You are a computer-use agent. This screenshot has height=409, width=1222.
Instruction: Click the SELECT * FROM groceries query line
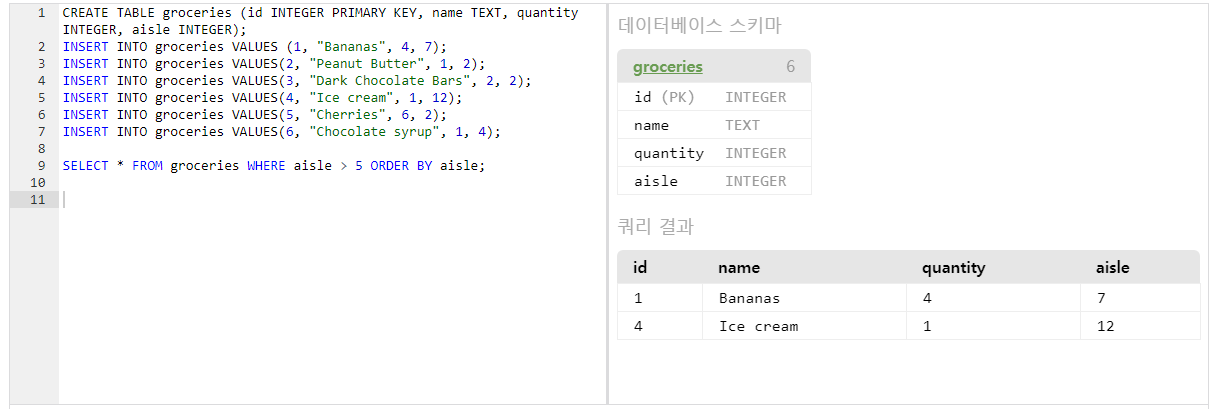coord(274,165)
